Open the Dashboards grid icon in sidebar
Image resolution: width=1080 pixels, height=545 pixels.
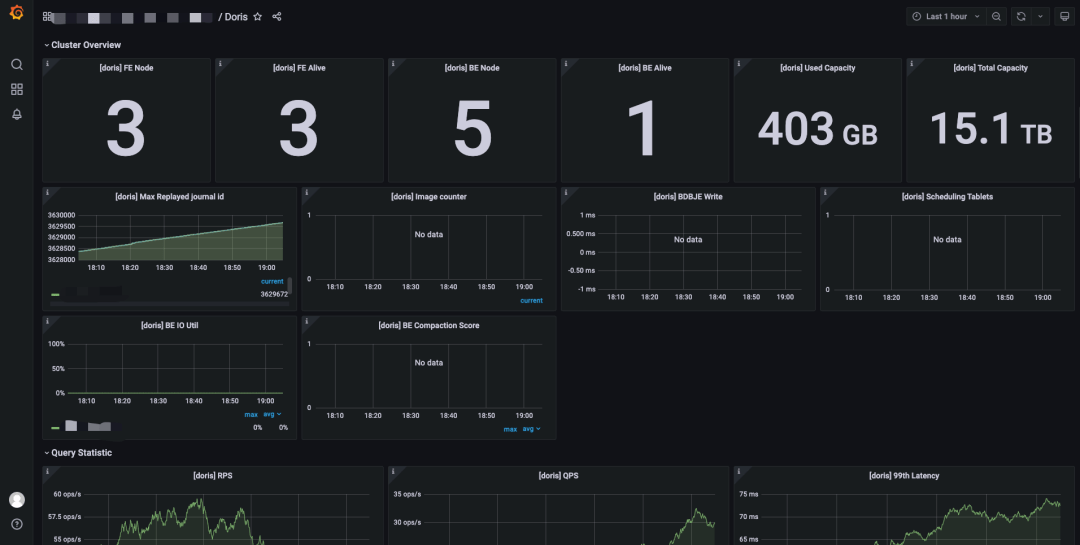coord(17,90)
